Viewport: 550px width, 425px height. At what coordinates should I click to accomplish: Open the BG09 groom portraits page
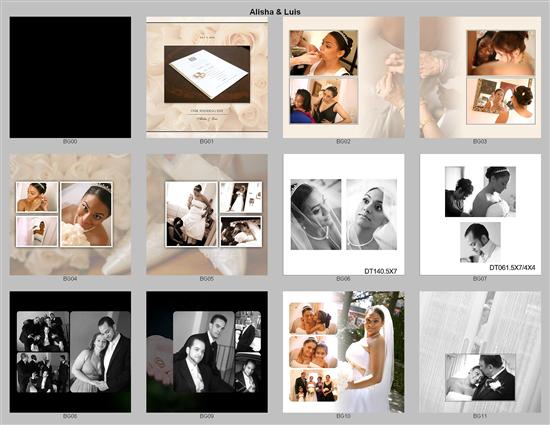(x=207, y=352)
